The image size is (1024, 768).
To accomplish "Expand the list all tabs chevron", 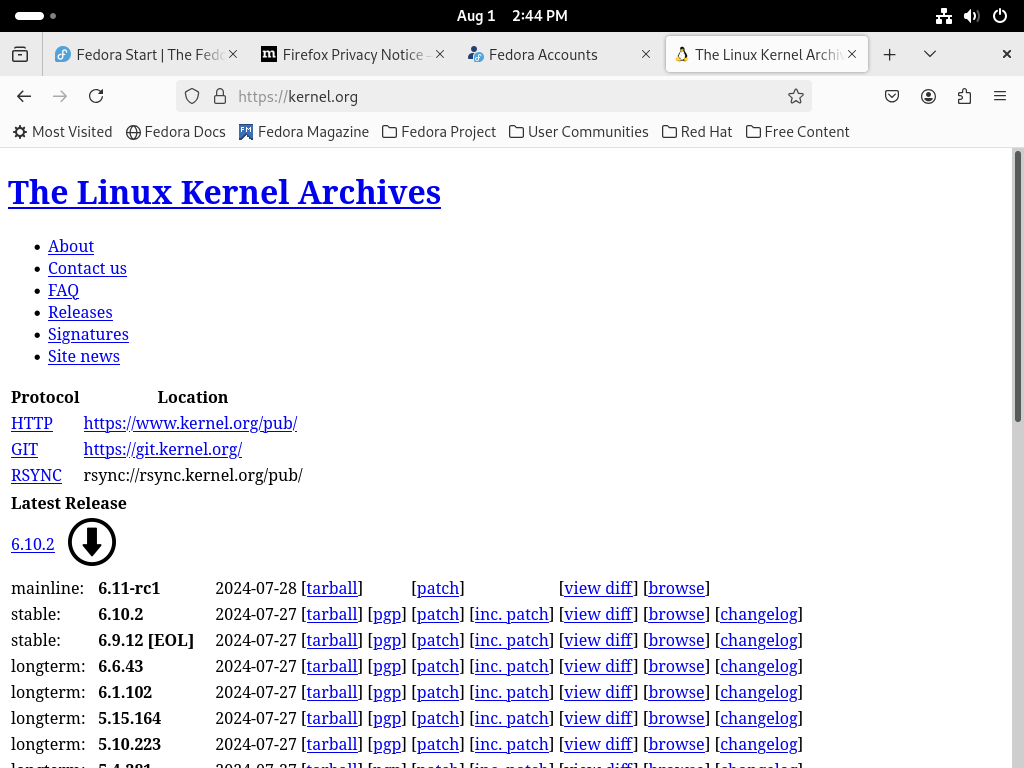I will [930, 54].
